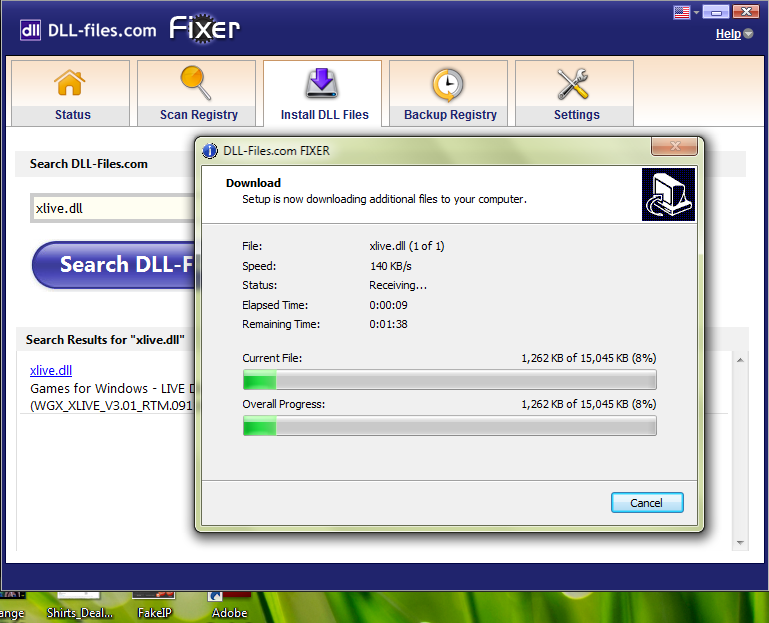Click the US flag language icon
The image size is (769, 623).
click(682, 12)
